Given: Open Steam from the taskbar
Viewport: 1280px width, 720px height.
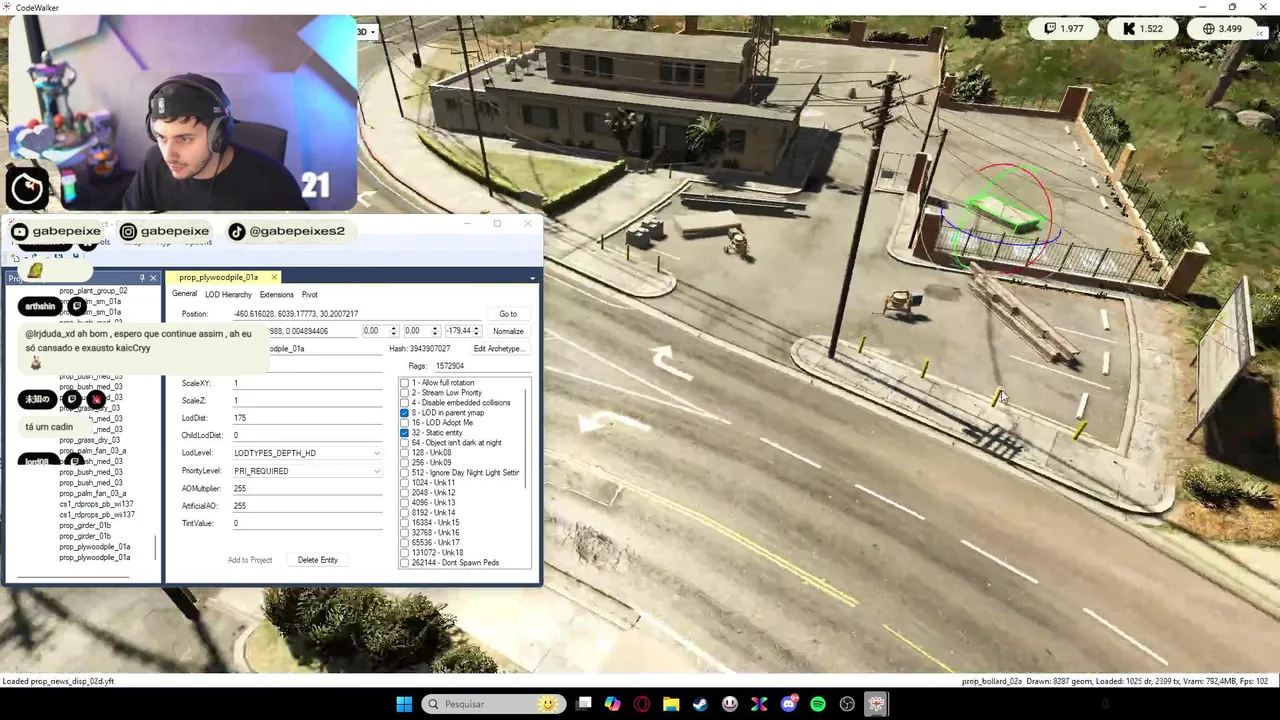Looking at the screenshot, I should (700, 704).
